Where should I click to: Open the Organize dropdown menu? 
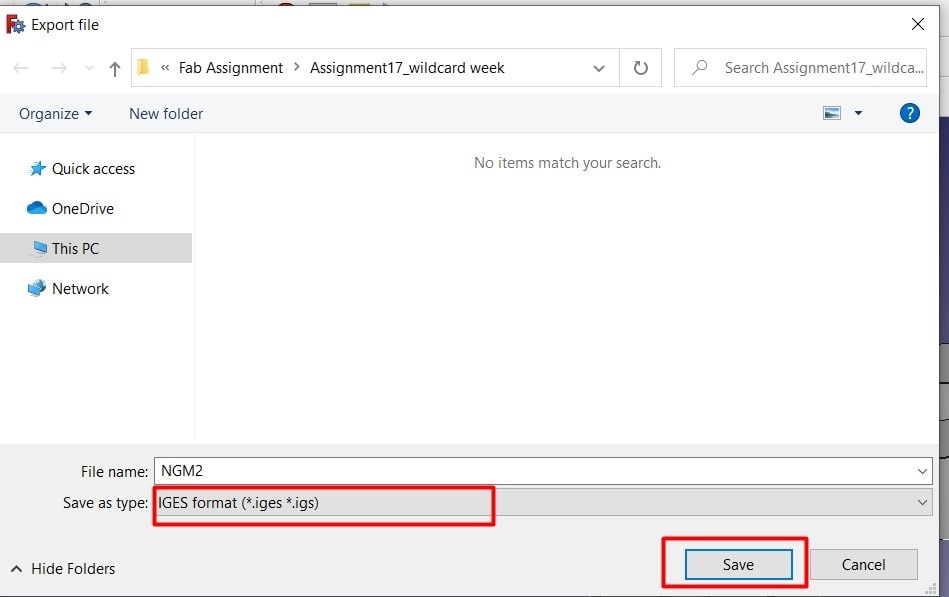click(x=56, y=114)
